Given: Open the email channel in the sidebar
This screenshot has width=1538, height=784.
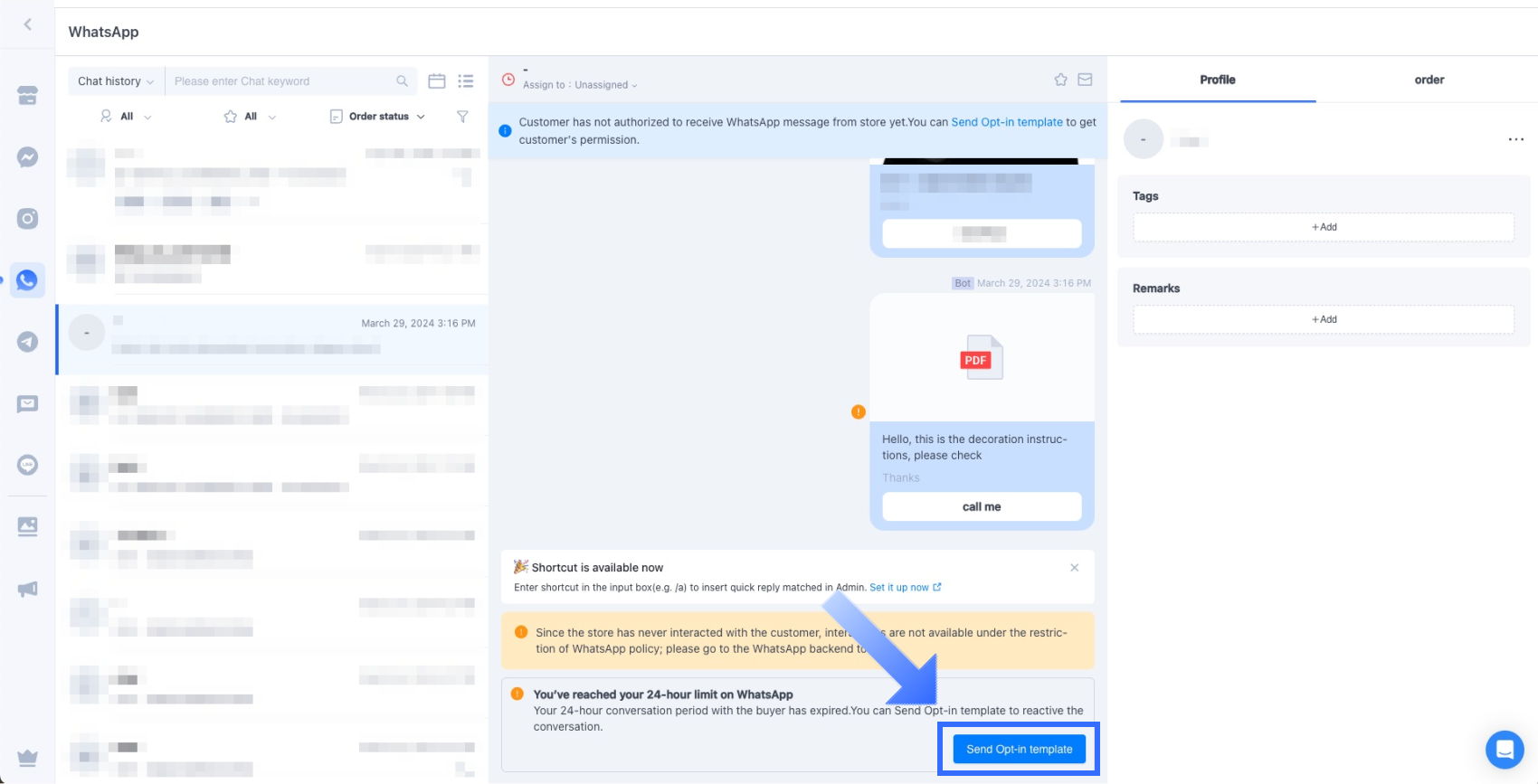Looking at the screenshot, I should [28, 403].
